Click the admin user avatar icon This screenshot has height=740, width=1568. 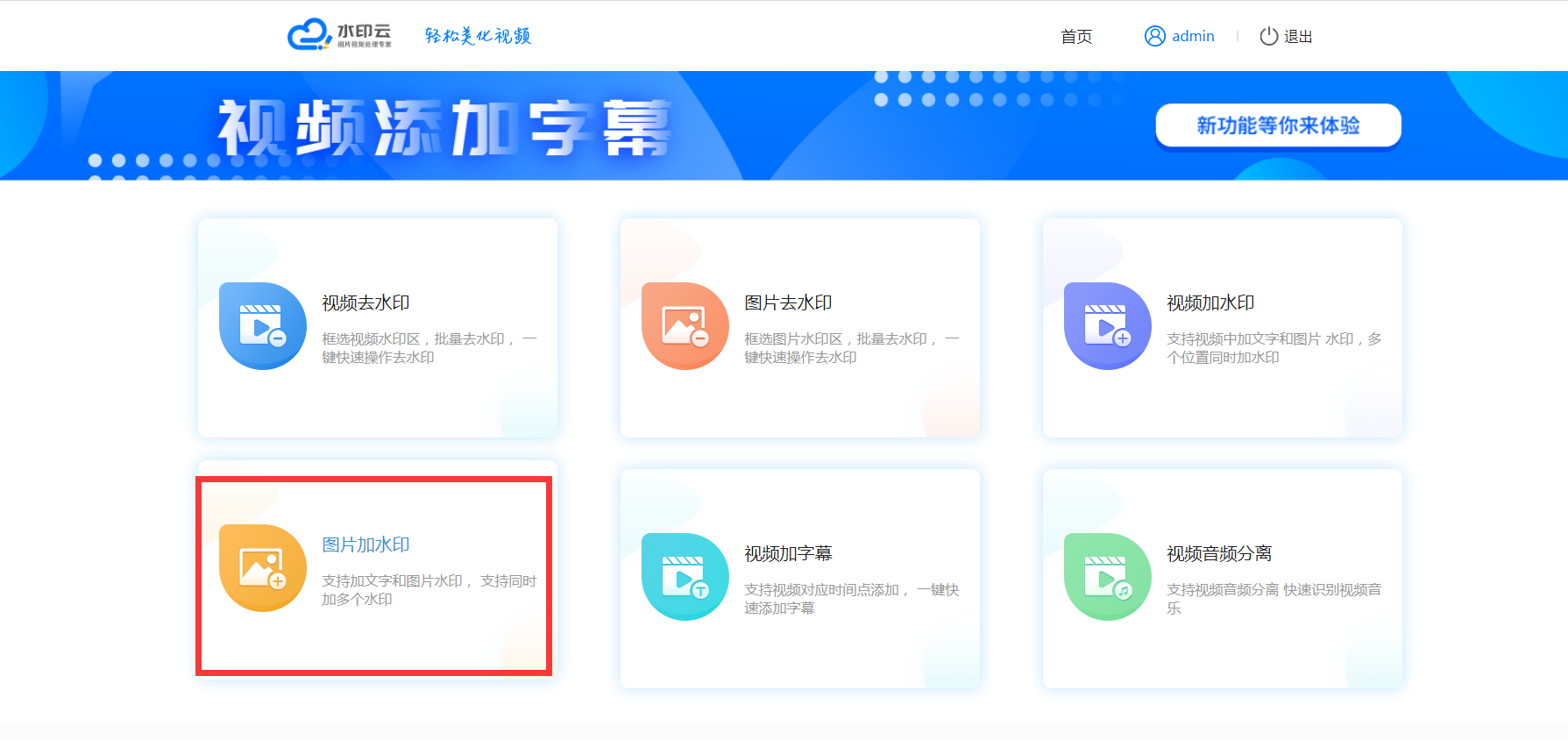tap(1154, 36)
